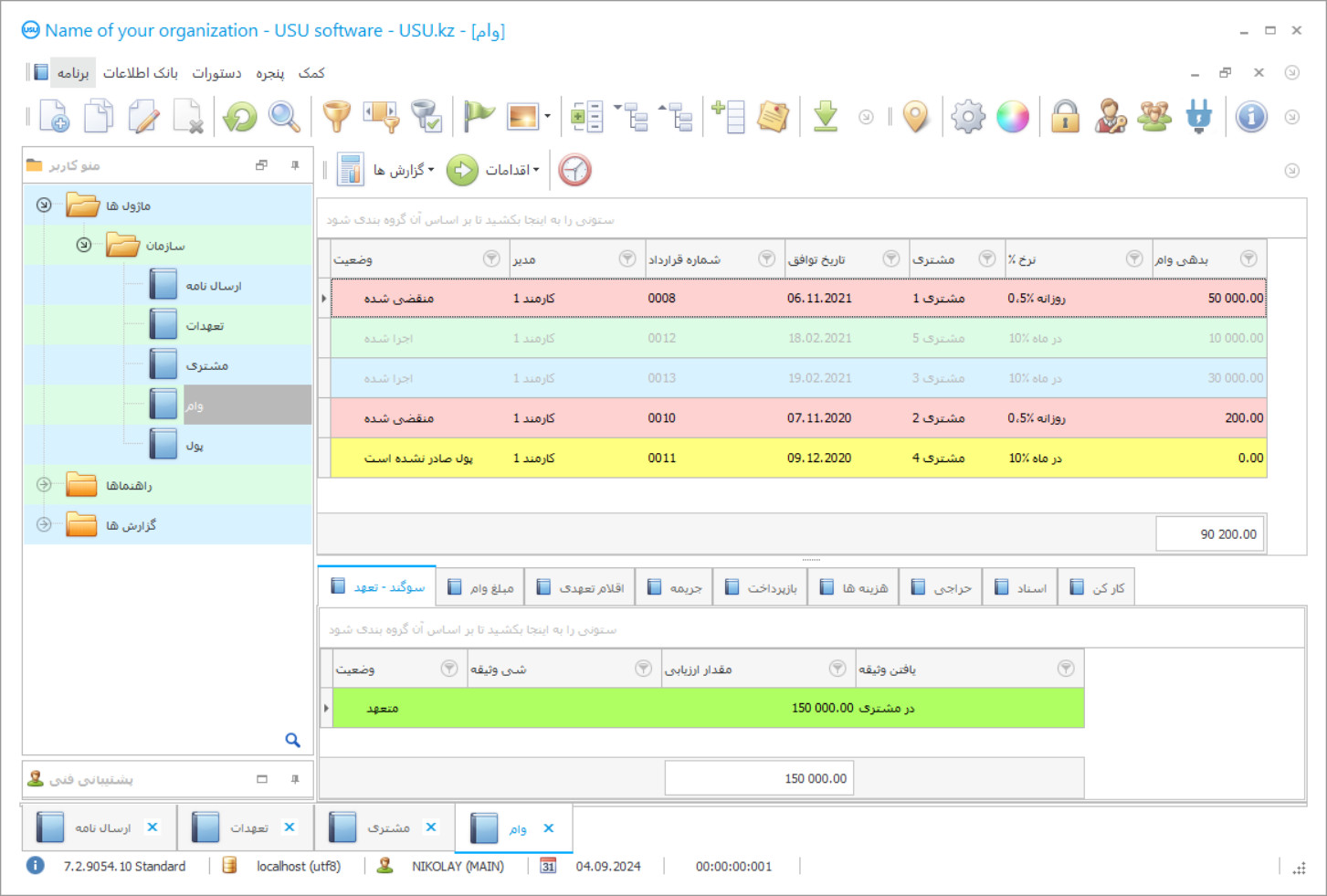This screenshot has height=896, width=1327.
Task: Open the search magnifier tool in toolbar
Action: click(x=284, y=117)
